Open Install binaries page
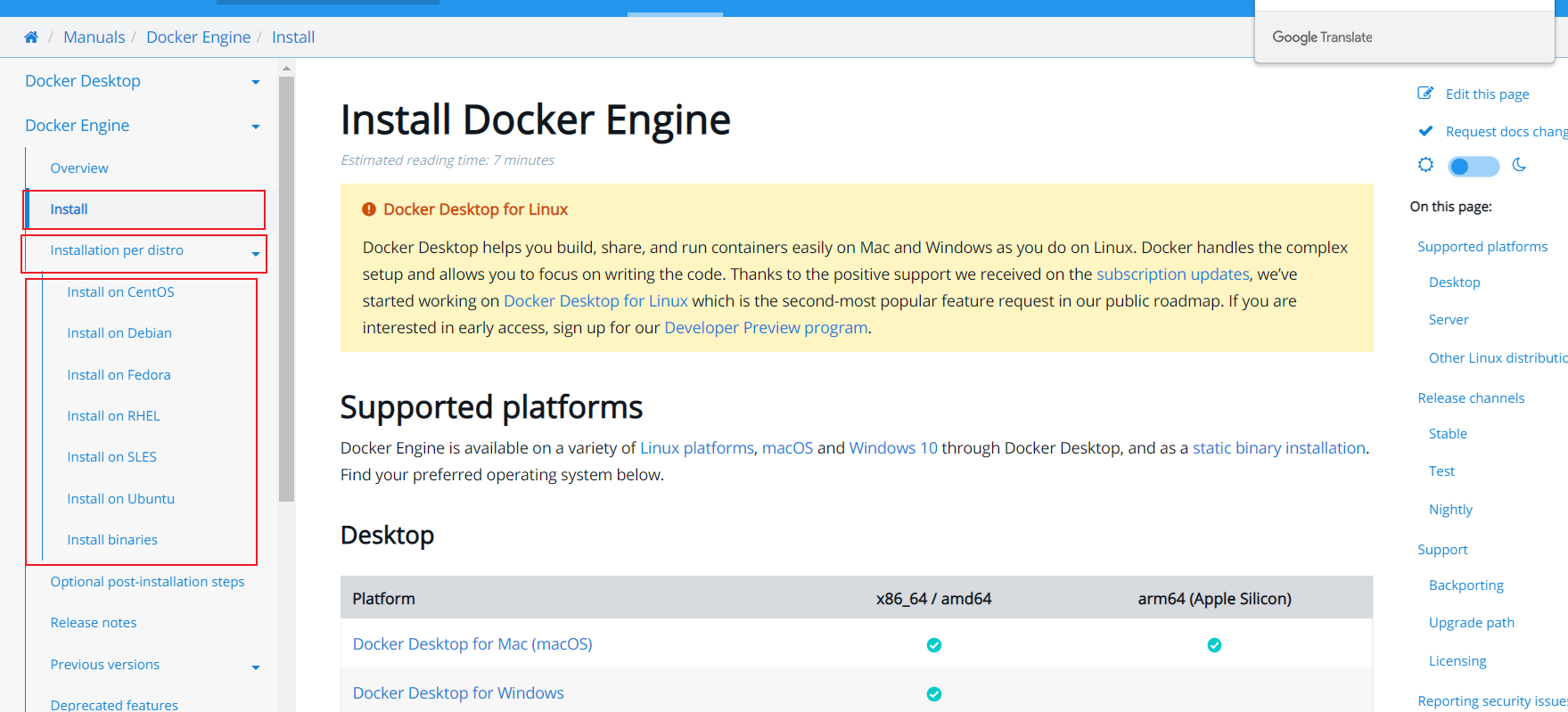This screenshot has width=1568, height=712. [112, 540]
